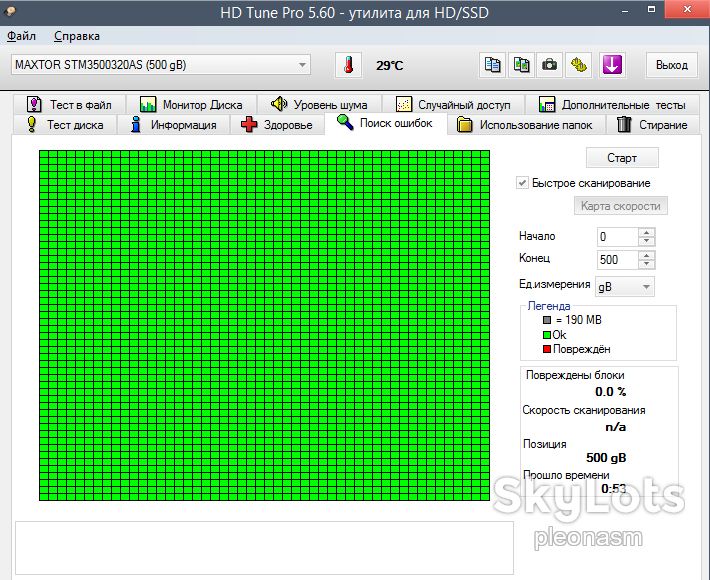Click the Старт button
Image resolution: width=710 pixels, height=580 pixels.
point(622,158)
